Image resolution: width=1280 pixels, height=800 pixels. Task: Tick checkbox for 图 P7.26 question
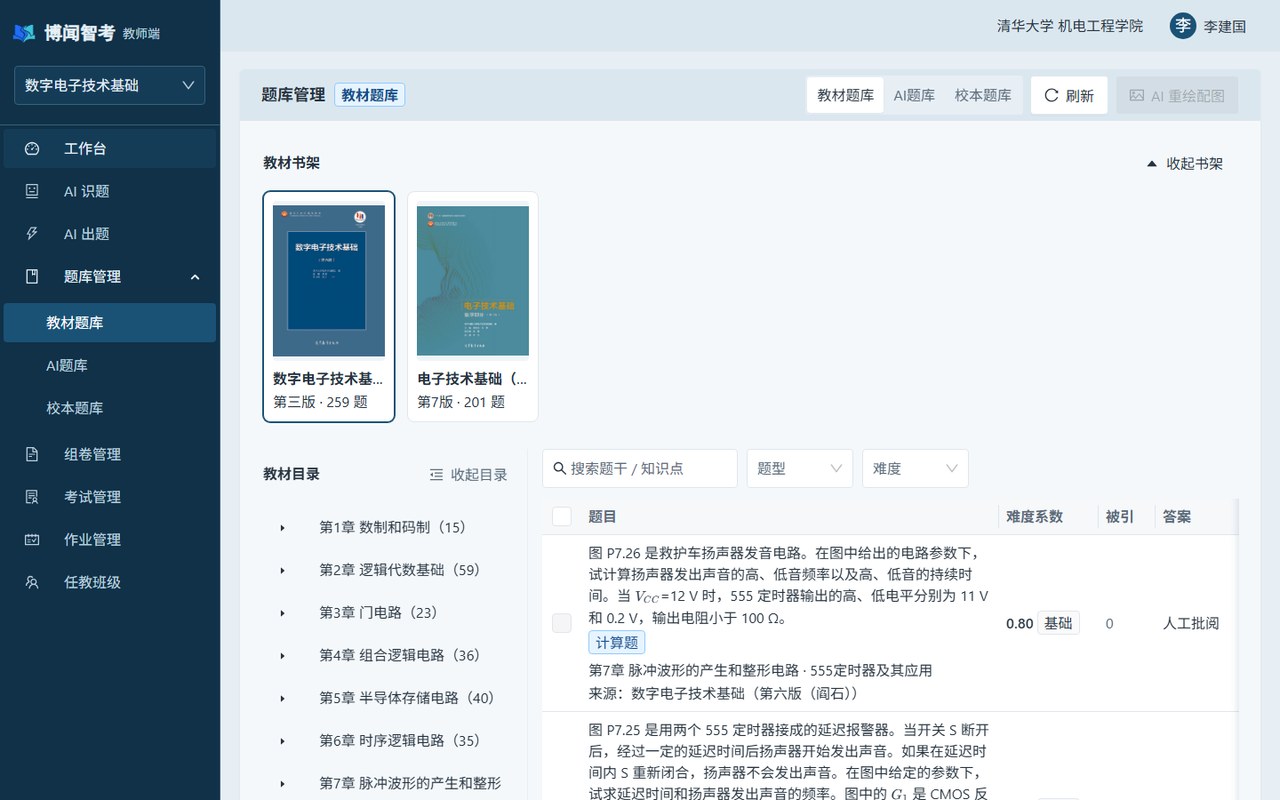click(x=562, y=623)
